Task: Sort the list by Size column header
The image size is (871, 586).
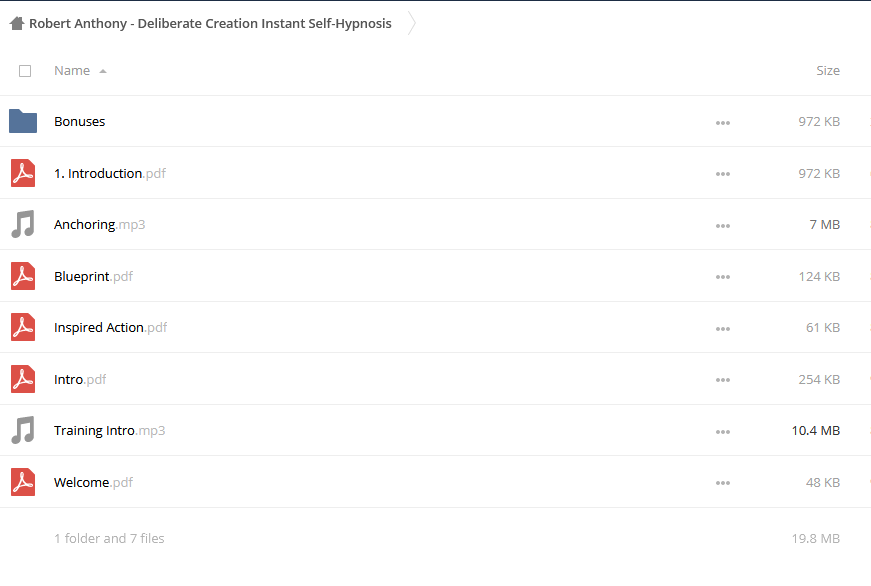Action: 828,71
